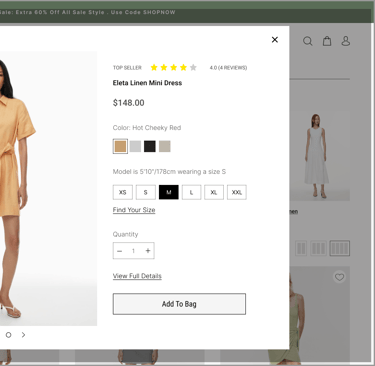Click the Eleta Linen Mini Dress title

tap(147, 83)
